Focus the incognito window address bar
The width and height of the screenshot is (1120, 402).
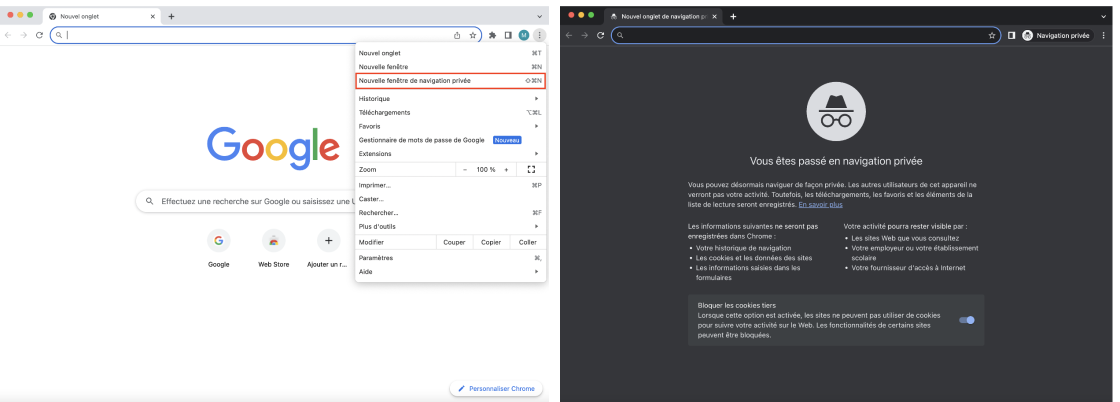click(804, 35)
